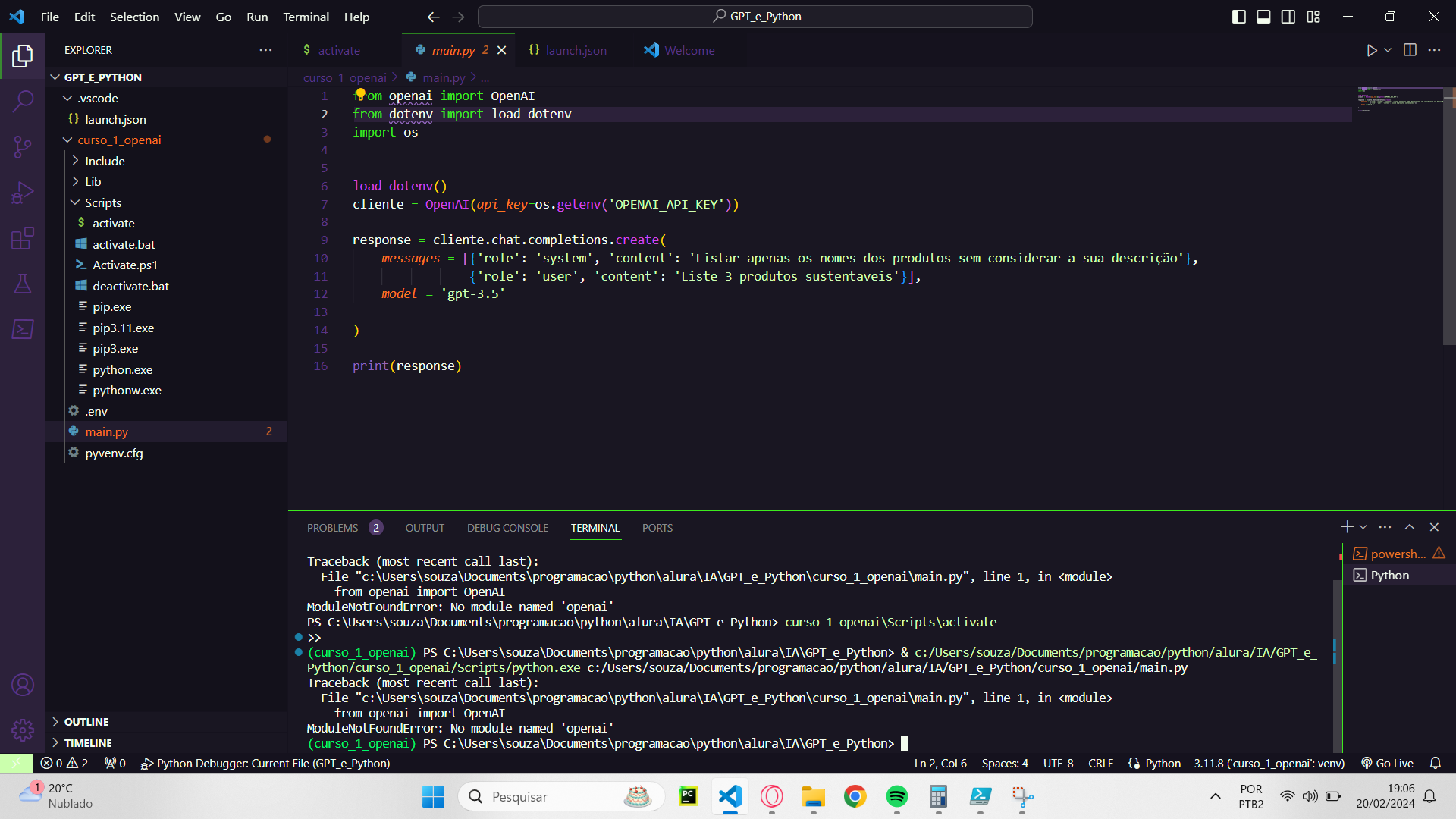The height and width of the screenshot is (819, 1456).
Task: Open remote window indicator in status bar
Action: tap(16, 764)
